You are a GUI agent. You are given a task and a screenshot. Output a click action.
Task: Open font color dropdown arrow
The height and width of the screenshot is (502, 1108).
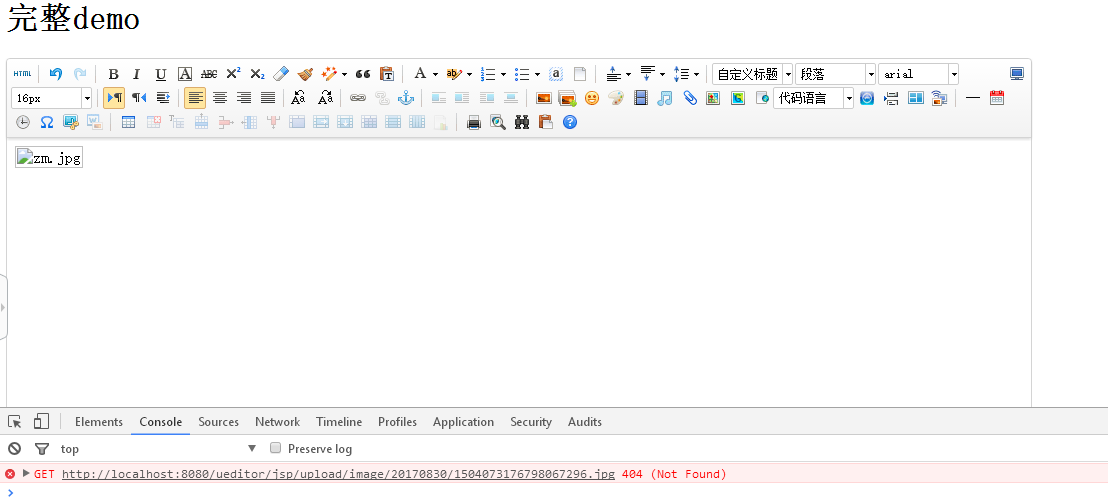(435, 74)
